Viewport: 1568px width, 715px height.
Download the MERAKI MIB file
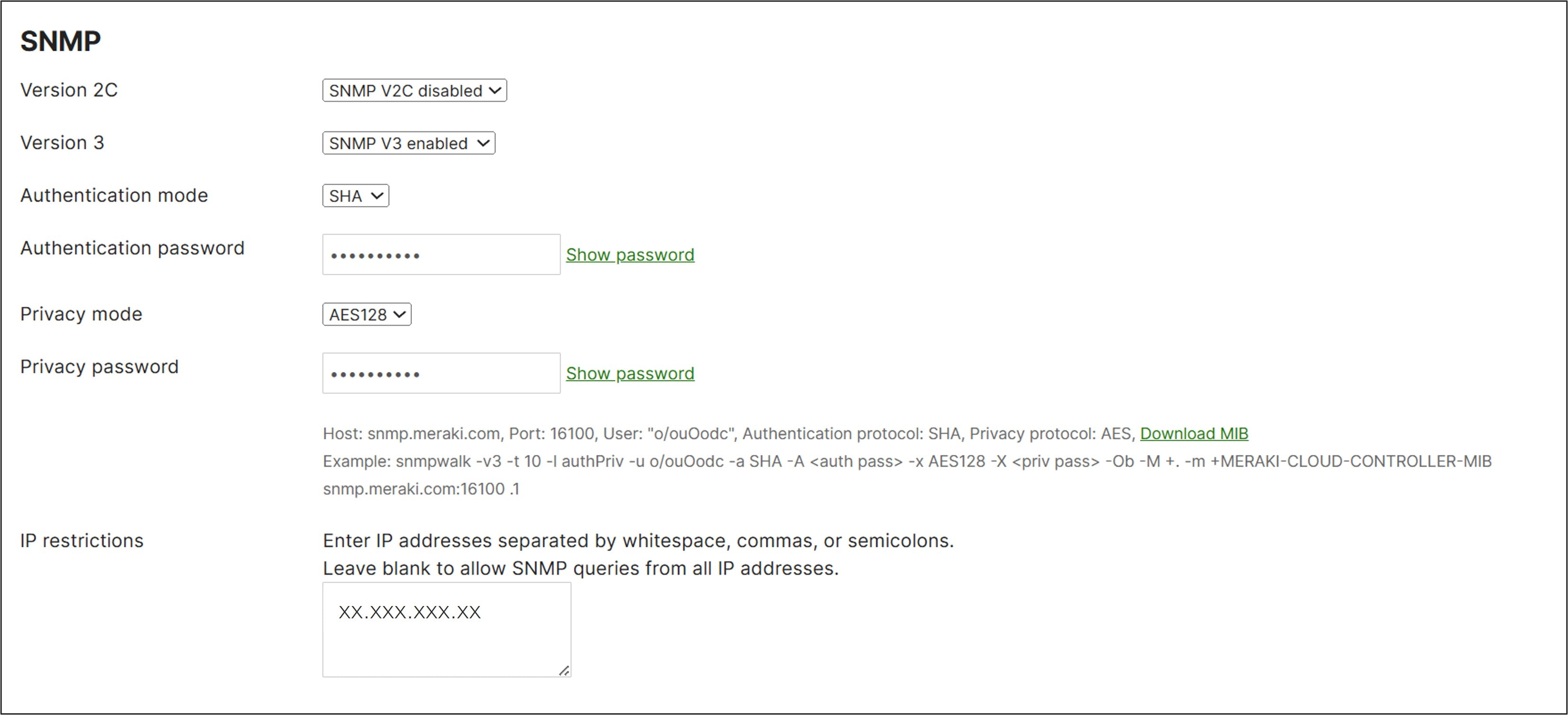[1194, 433]
